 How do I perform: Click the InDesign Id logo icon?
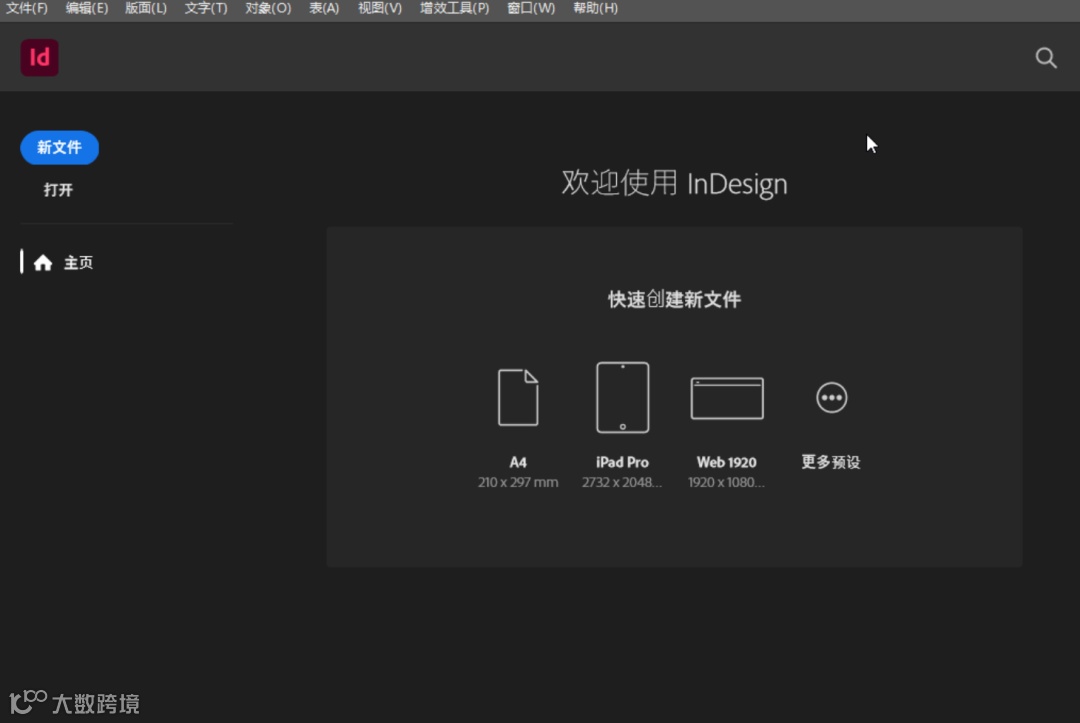39,57
